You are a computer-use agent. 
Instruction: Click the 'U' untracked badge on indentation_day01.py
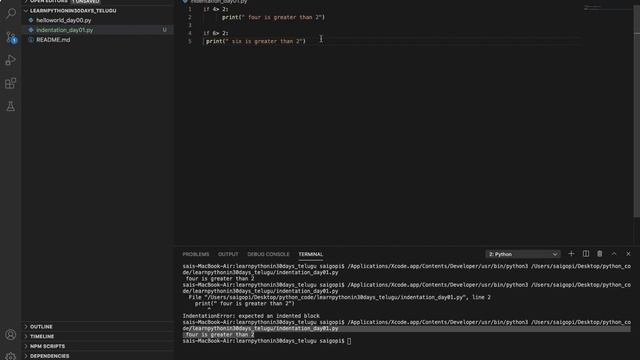point(164,30)
